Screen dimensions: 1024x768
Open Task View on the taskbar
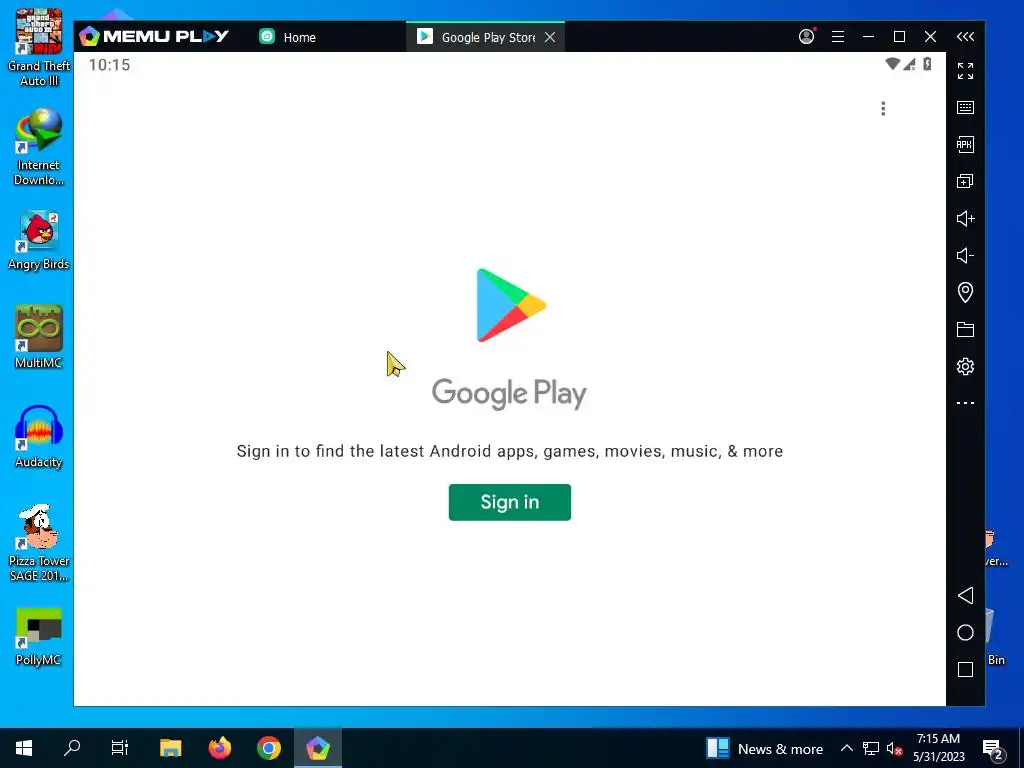(x=120, y=748)
